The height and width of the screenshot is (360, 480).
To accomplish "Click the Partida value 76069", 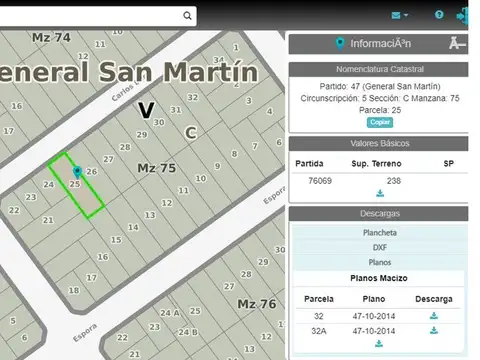I will (x=320, y=181).
